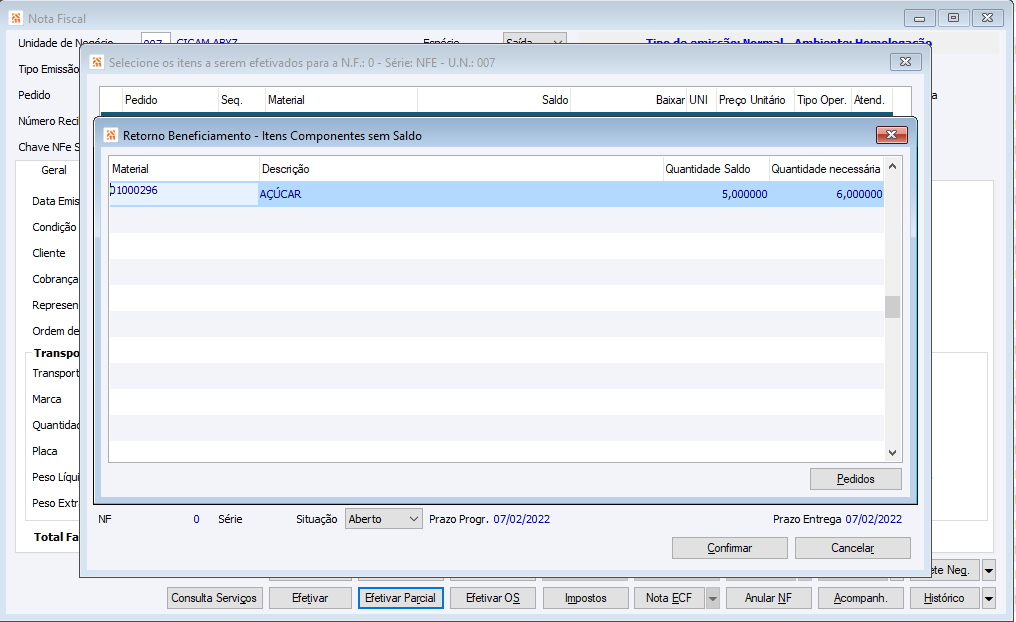Screen dimensions: 1016x622
Task: Click the Anular NF button
Action: pos(768,598)
